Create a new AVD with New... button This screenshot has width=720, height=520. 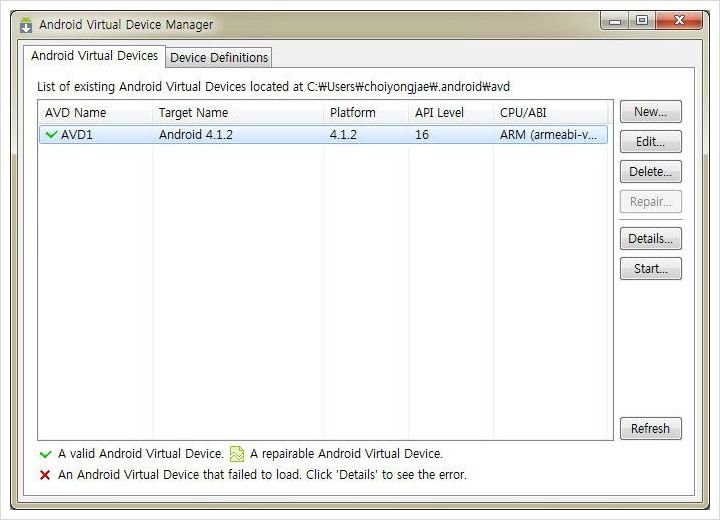[x=651, y=112]
